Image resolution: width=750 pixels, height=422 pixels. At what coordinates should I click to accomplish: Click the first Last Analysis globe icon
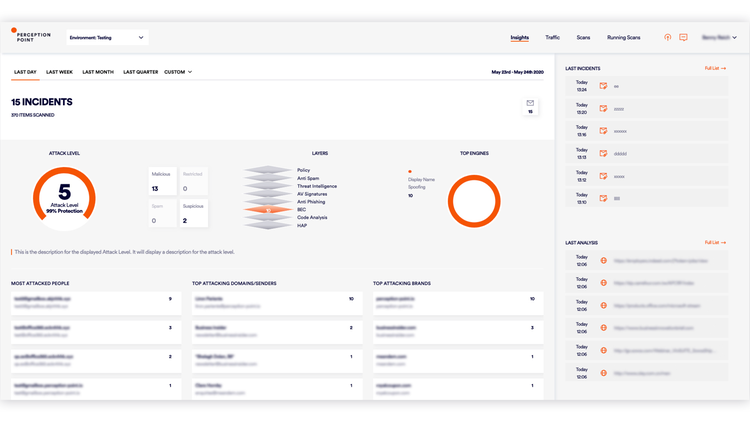[603, 261]
